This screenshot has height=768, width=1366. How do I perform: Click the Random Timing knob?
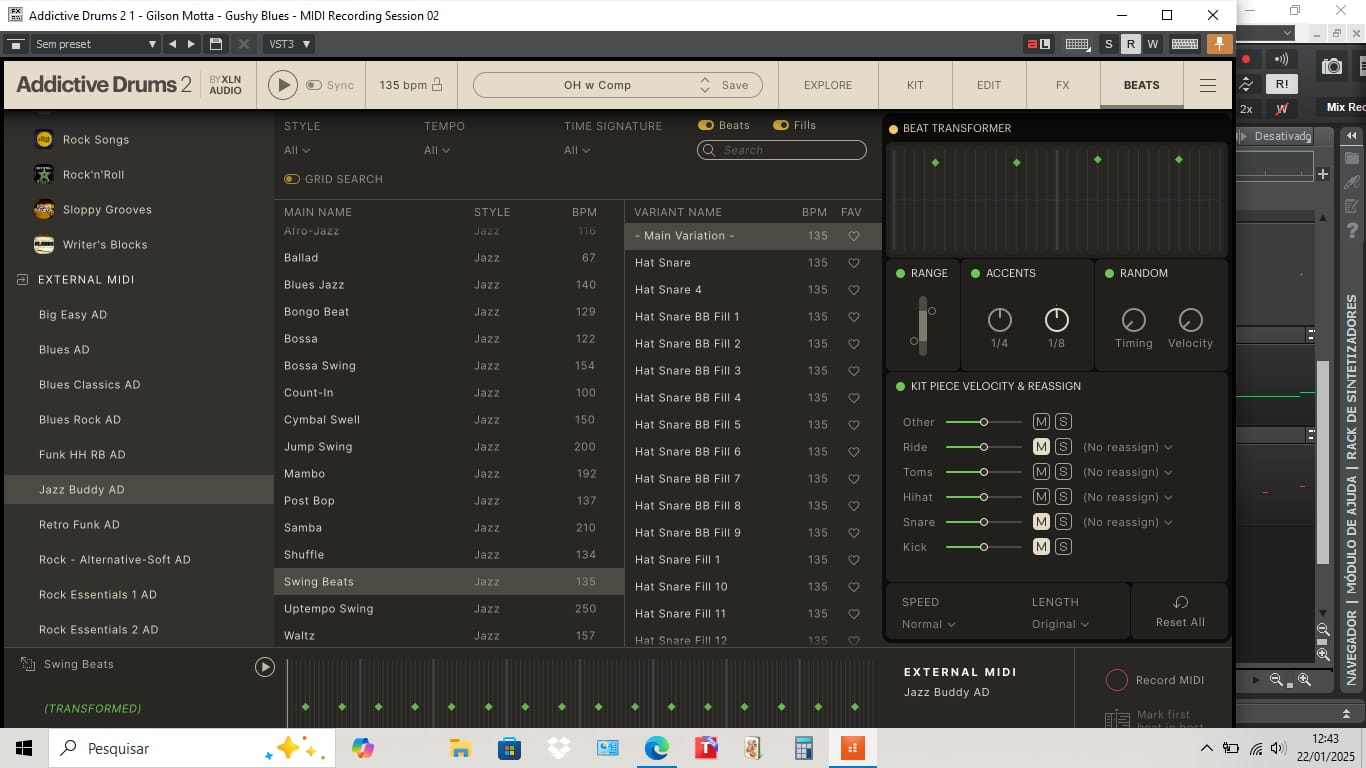[x=1133, y=320]
